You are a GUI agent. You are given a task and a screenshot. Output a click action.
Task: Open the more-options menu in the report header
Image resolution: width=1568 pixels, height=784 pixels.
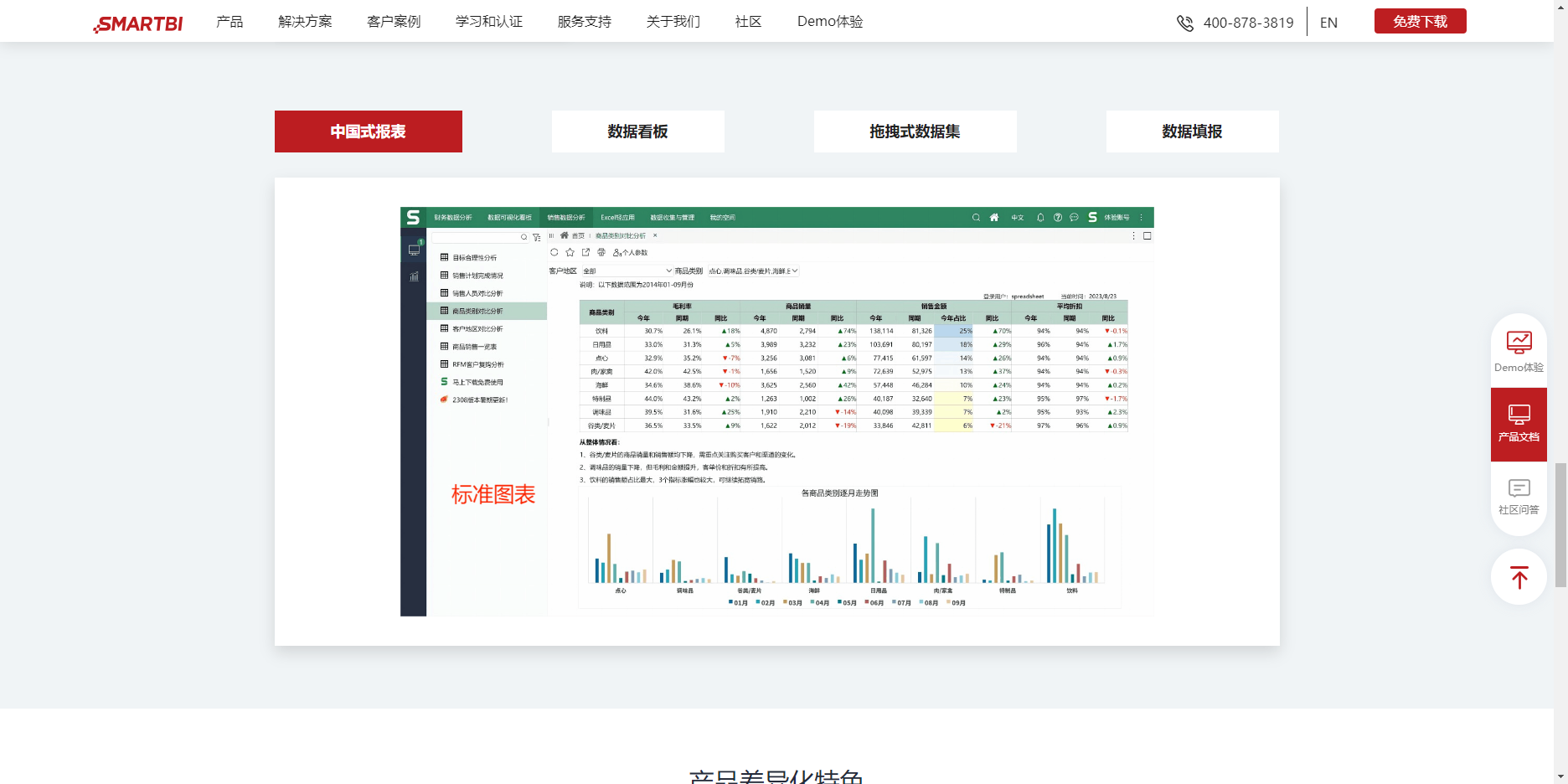click(x=1132, y=235)
